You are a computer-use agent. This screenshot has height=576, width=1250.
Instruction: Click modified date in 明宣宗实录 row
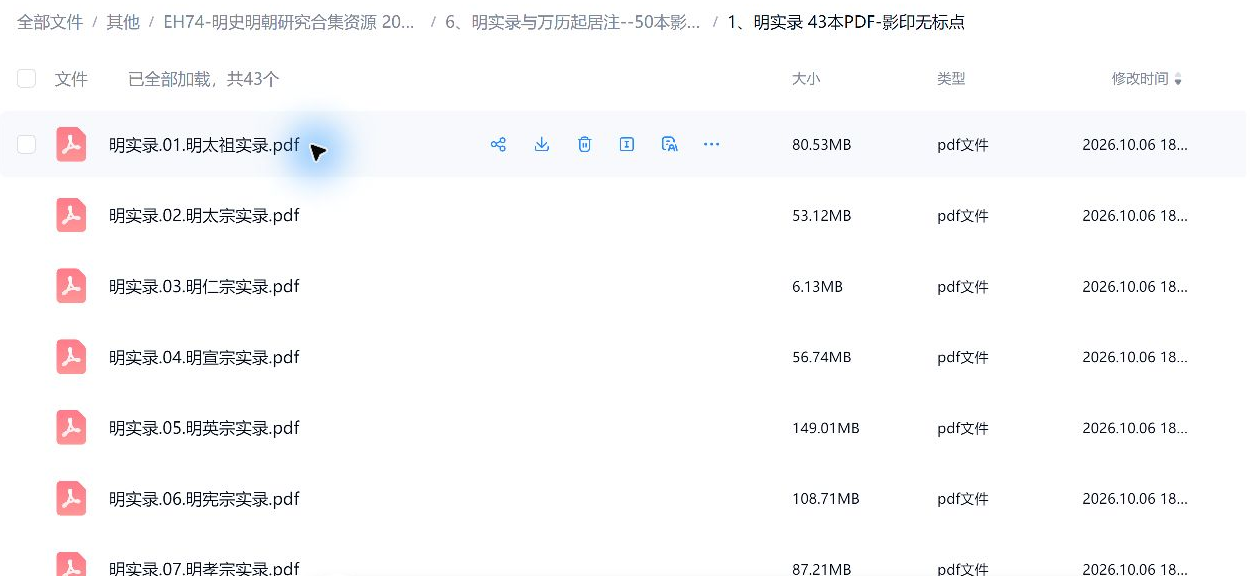point(1135,357)
